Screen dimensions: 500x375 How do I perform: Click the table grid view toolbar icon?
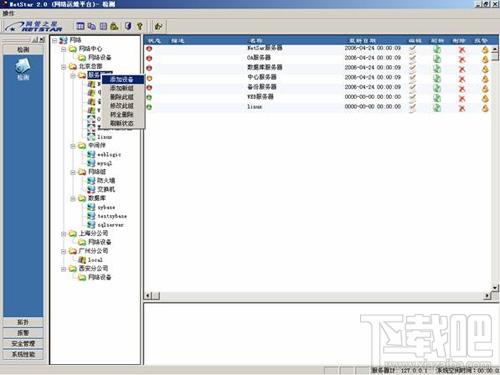[80, 26]
